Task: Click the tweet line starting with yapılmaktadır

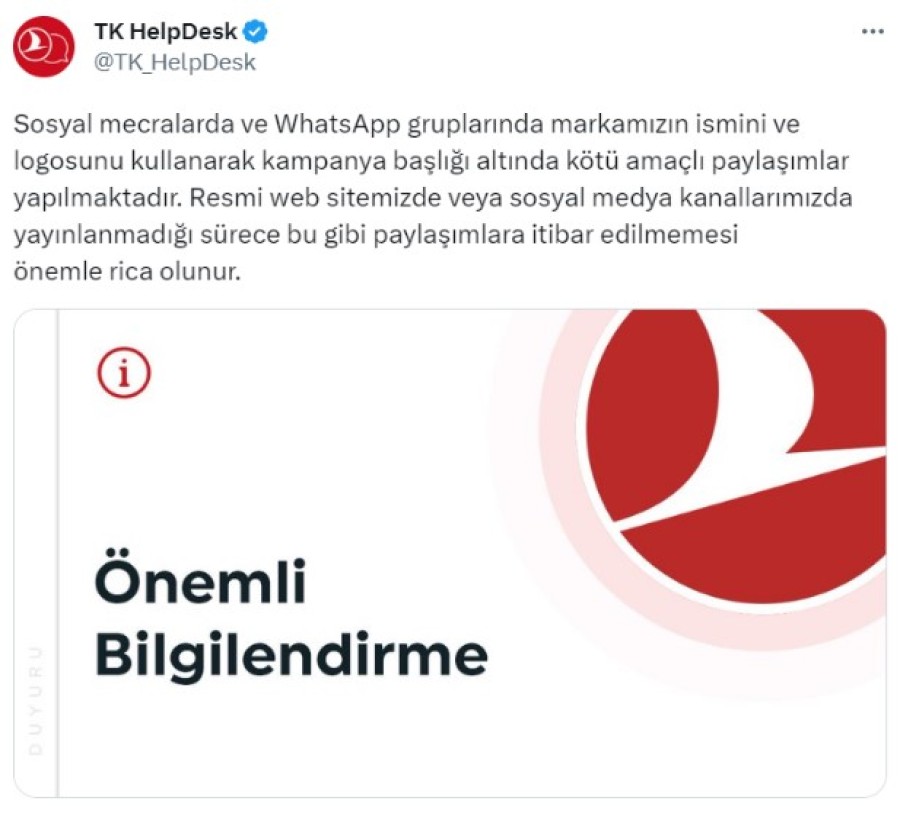Action: [x=433, y=198]
